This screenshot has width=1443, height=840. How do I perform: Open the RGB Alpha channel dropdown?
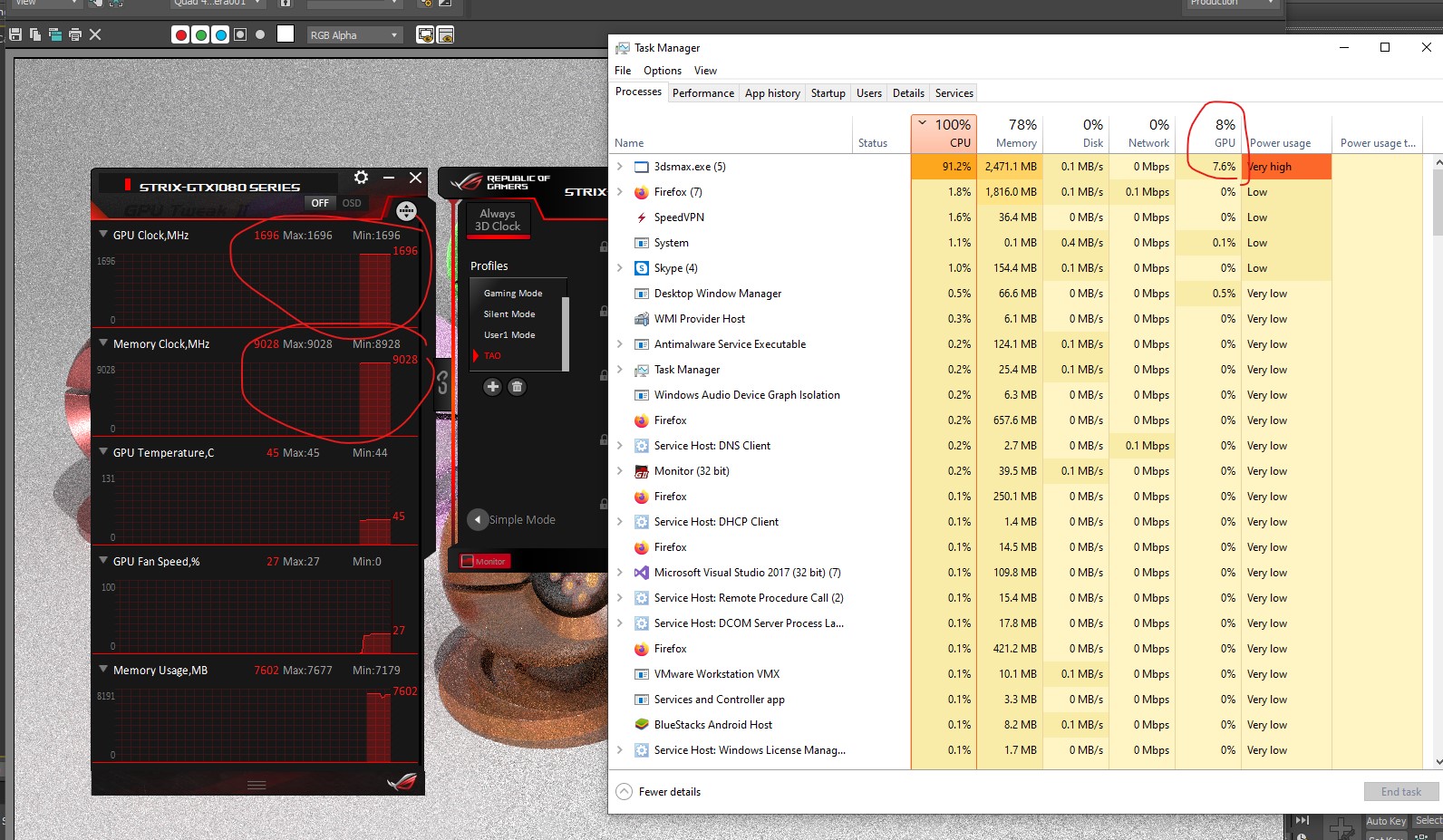click(353, 35)
